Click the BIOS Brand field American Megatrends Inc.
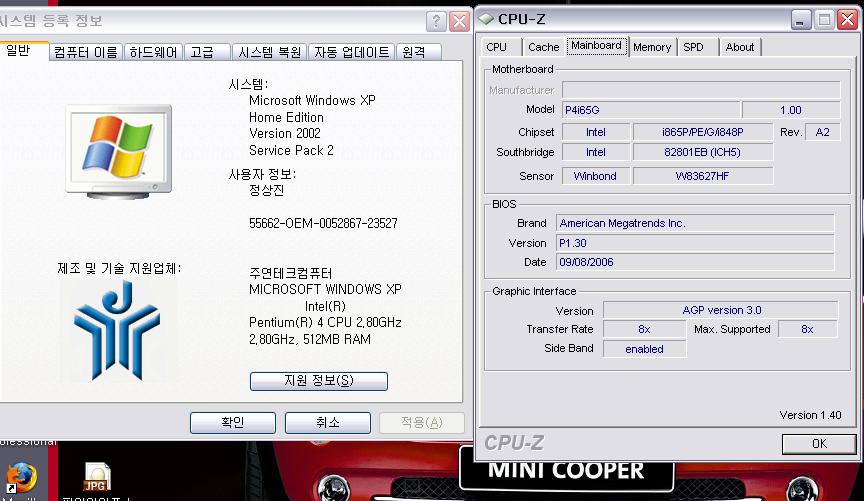The image size is (864, 501). (695, 223)
